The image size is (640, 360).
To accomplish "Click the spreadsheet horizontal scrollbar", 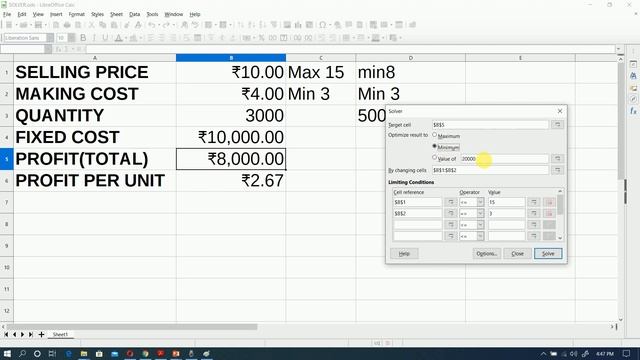I will coord(133,327).
